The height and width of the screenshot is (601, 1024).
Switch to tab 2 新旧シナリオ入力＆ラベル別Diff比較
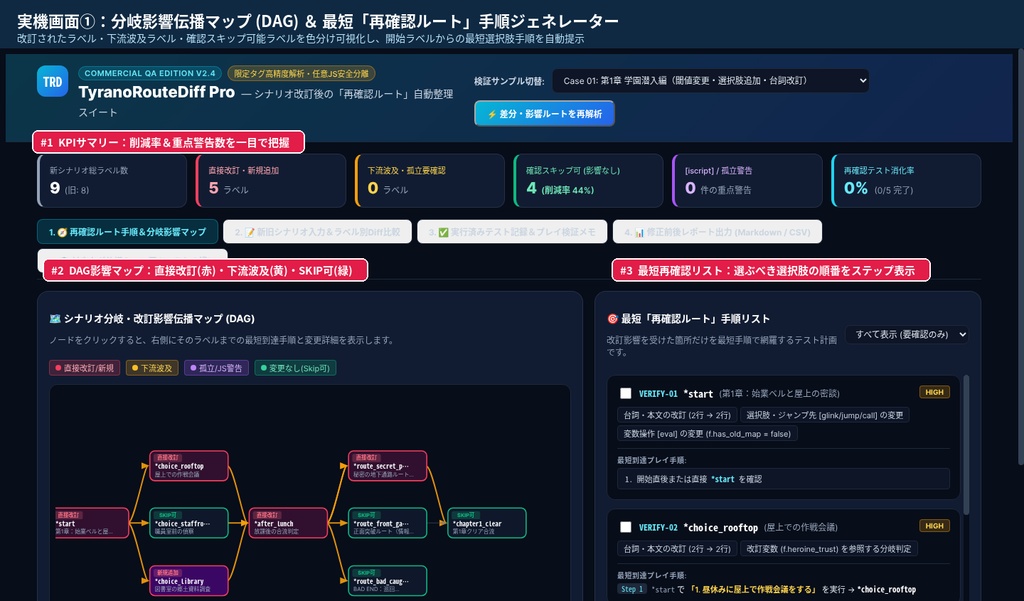[317, 231]
